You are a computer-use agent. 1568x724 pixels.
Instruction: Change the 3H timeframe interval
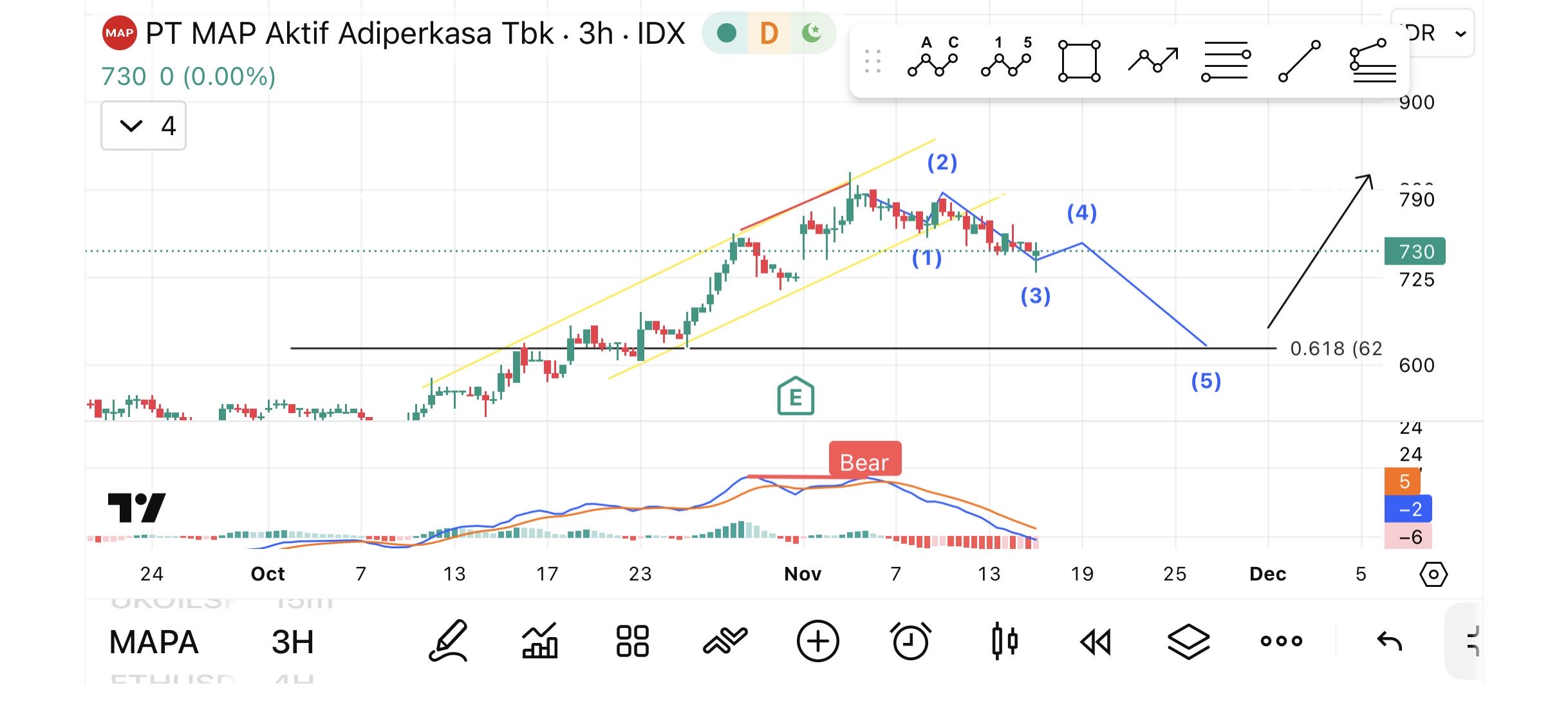coord(292,642)
